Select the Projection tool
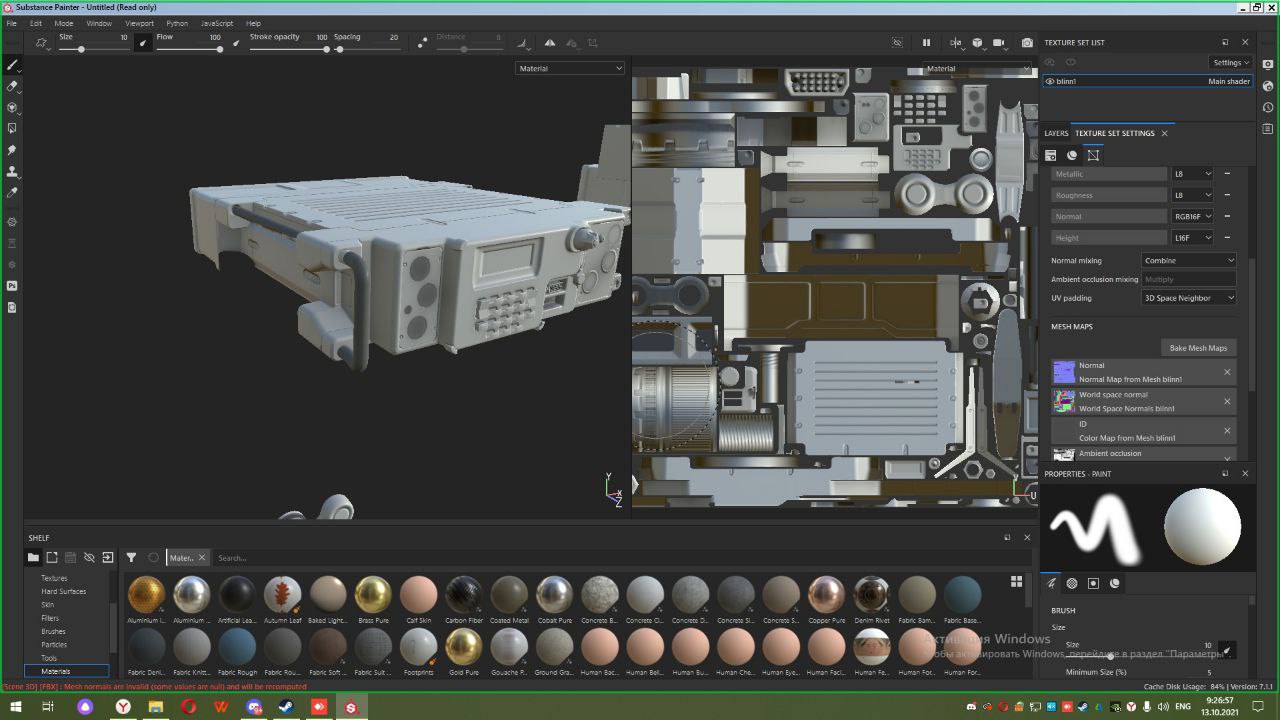The image size is (1280, 720). click(x=12, y=107)
